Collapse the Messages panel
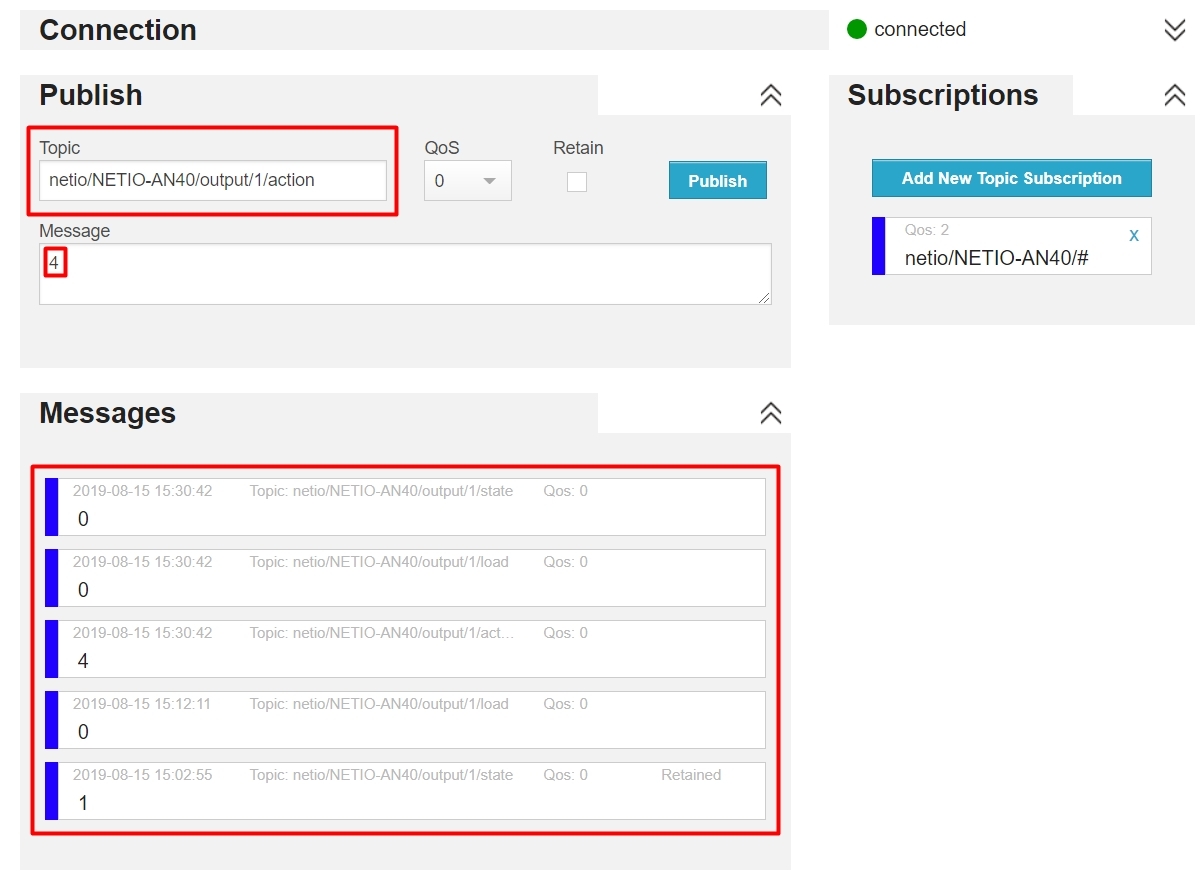 click(x=770, y=413)
